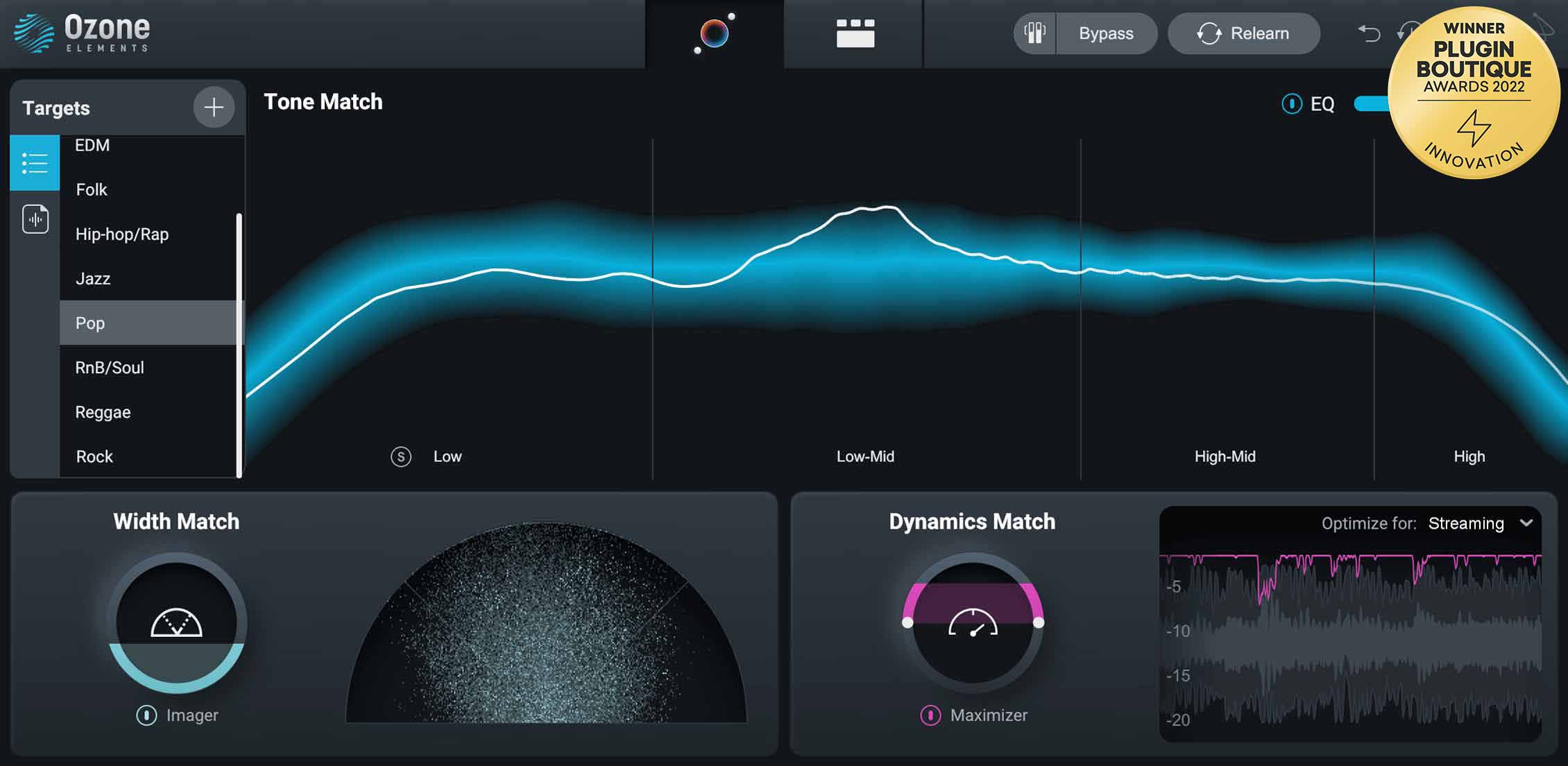The image size is (1568, 766).
Task: Toggle the Imager module power button
Action: [x=146, y=715]
